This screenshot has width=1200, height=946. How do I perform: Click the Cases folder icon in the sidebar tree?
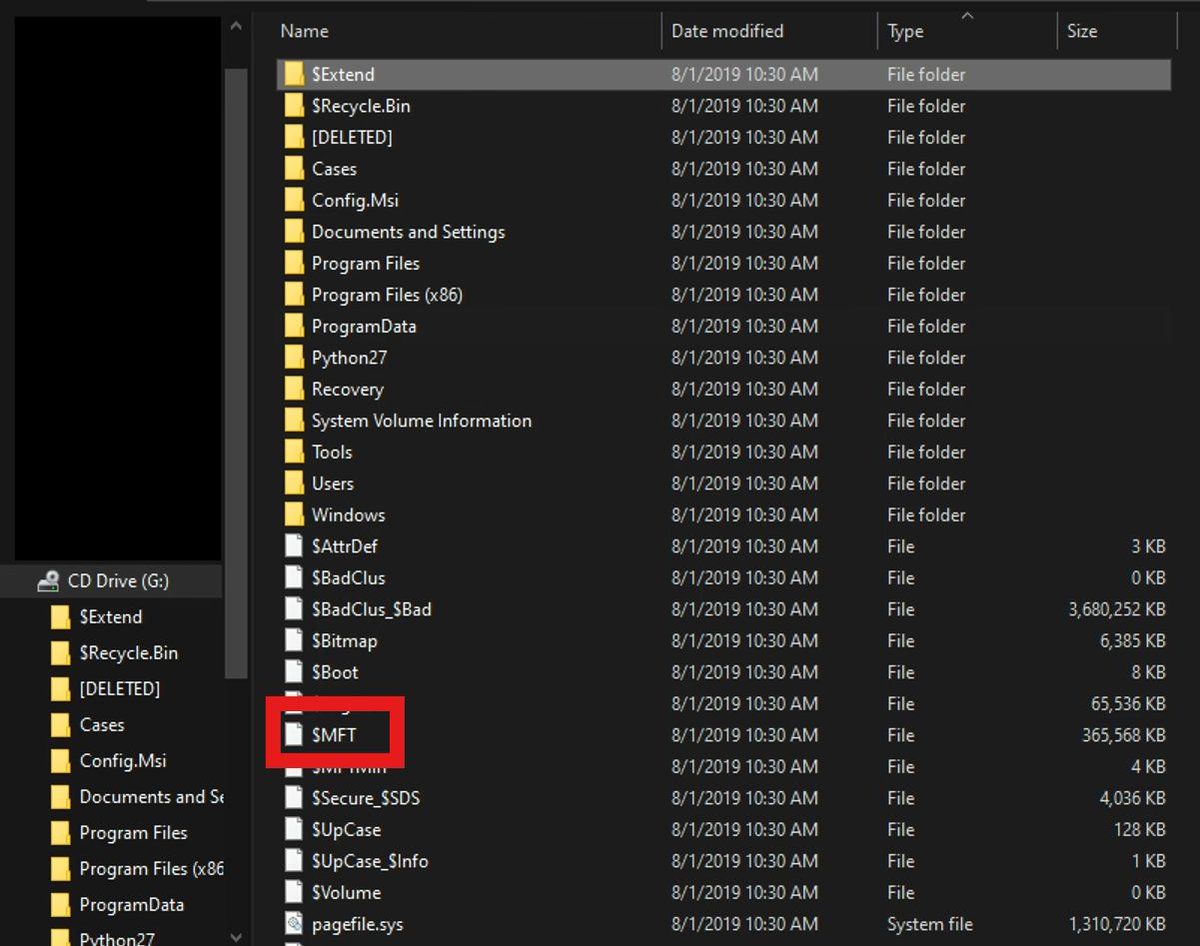pos(61,725)
